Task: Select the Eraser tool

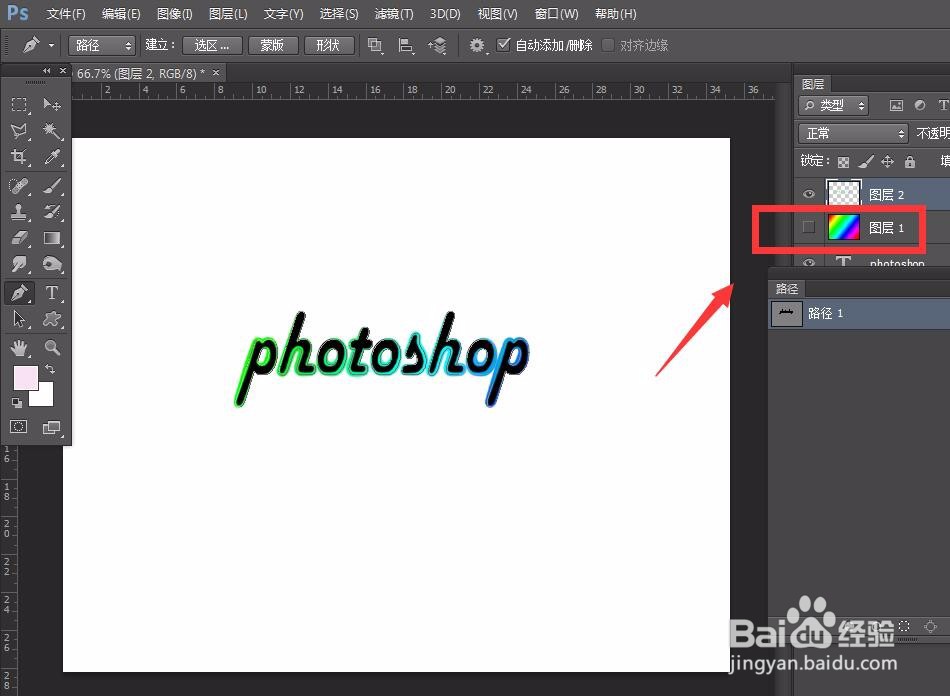Action: tap(19, 237)
